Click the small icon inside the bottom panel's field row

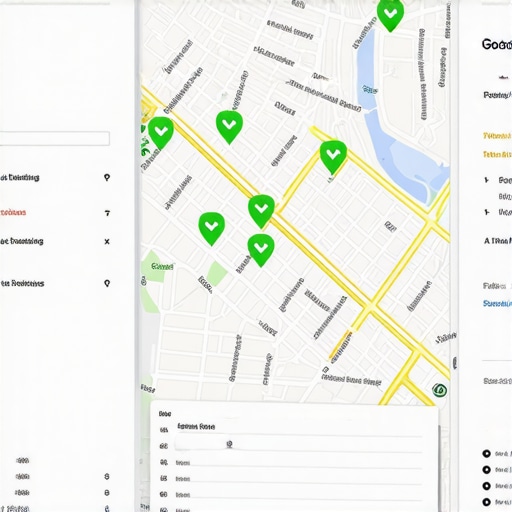[229, 444]
